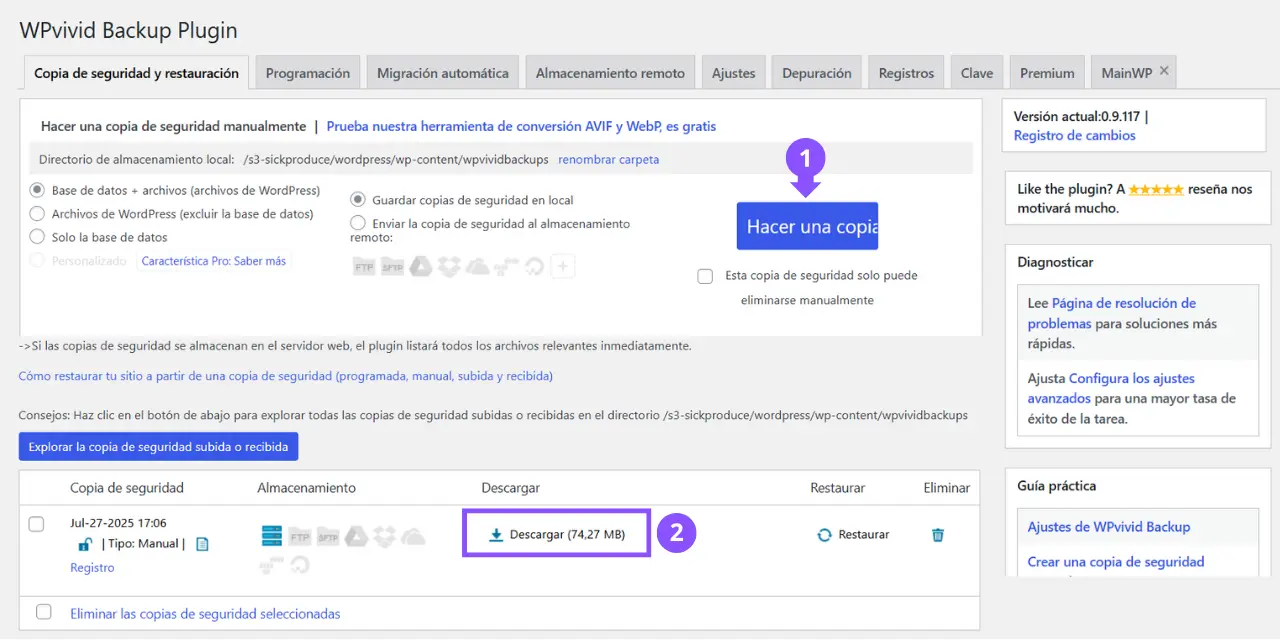Select the disabled Personalizado radio option
The image size is (1280, 640).
[x=37, y=260]
